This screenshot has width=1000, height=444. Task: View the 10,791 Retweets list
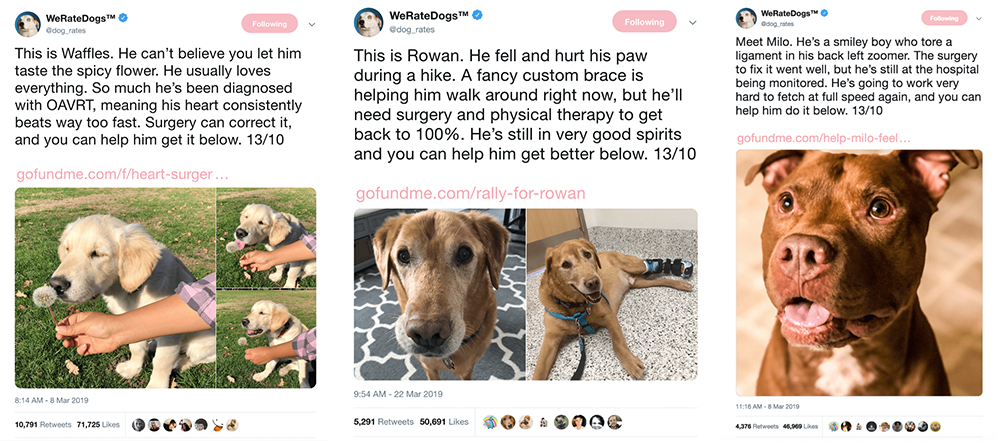(x=43, y=425)
